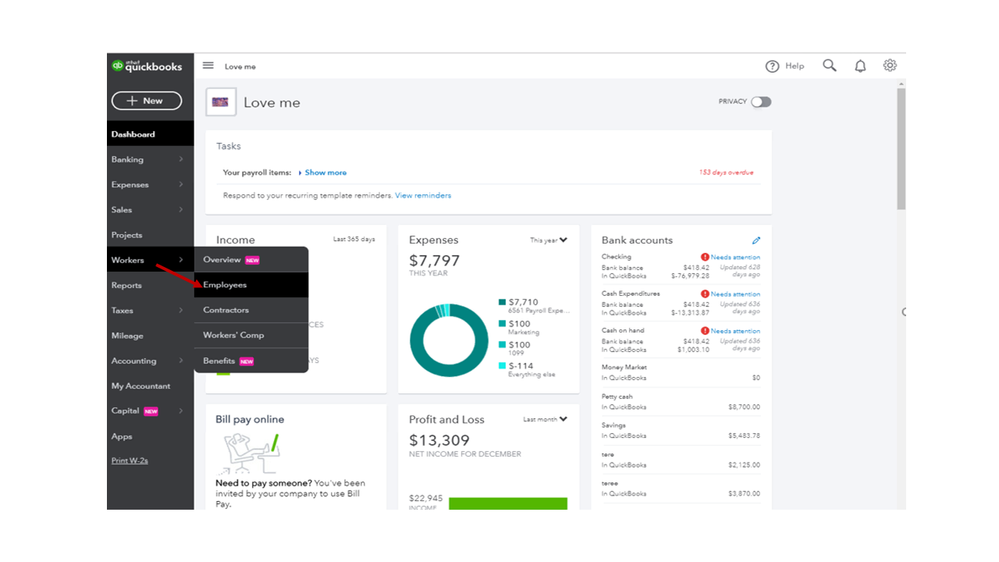Toggle the Privacy switch

[761, 102]
